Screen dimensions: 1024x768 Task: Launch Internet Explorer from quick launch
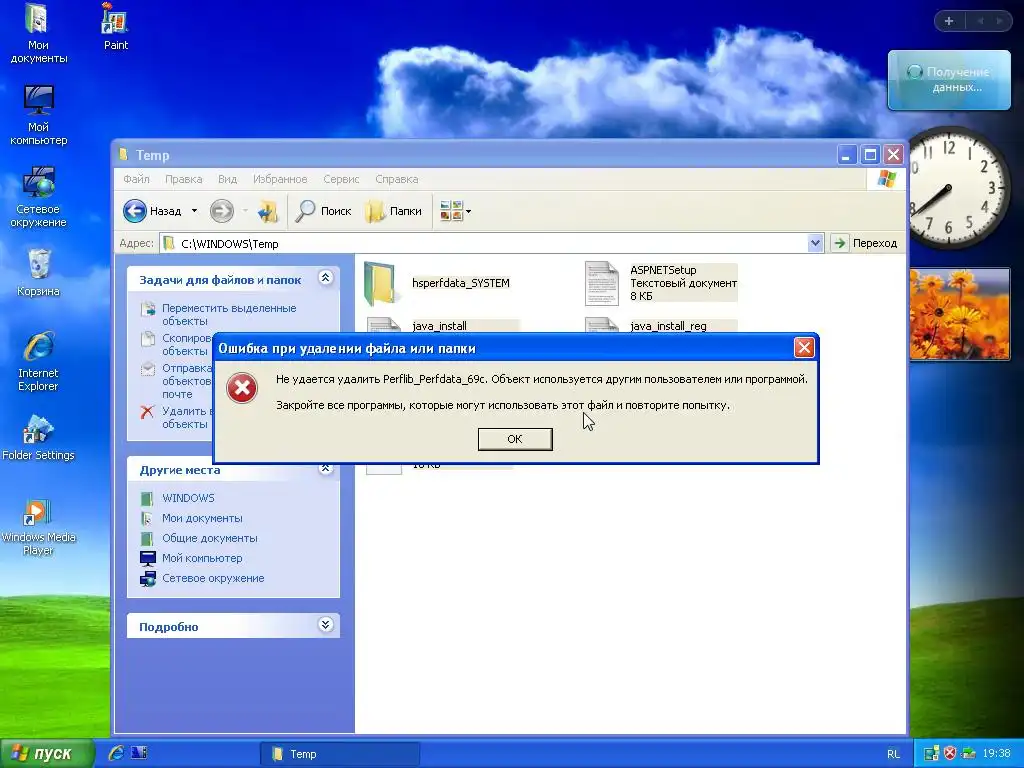pyautogui.click(x=116, y=753)
